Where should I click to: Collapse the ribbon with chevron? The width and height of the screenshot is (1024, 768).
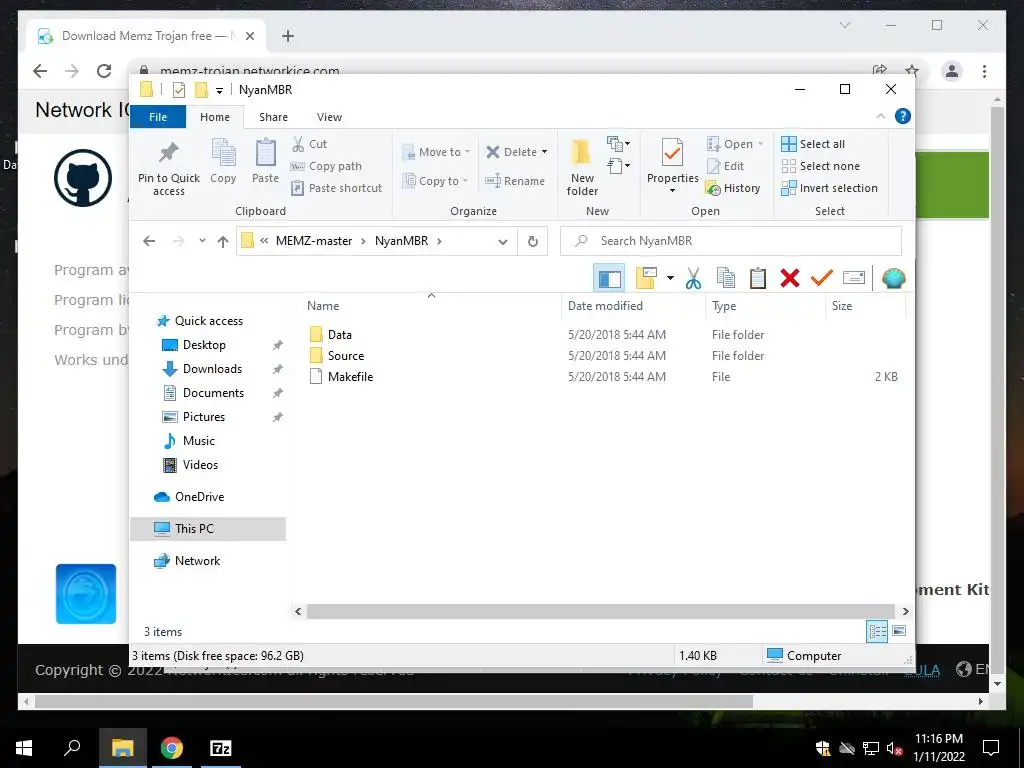point(880,116)
